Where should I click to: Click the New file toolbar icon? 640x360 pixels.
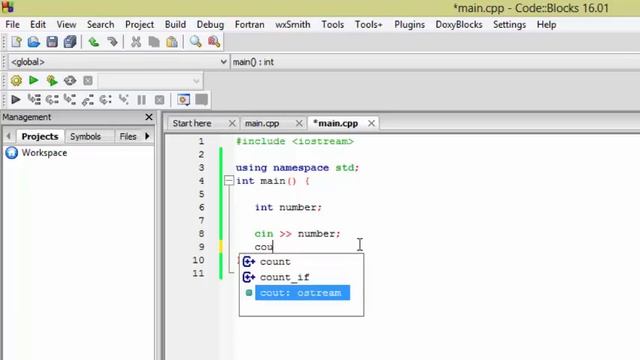click(16, 42)
